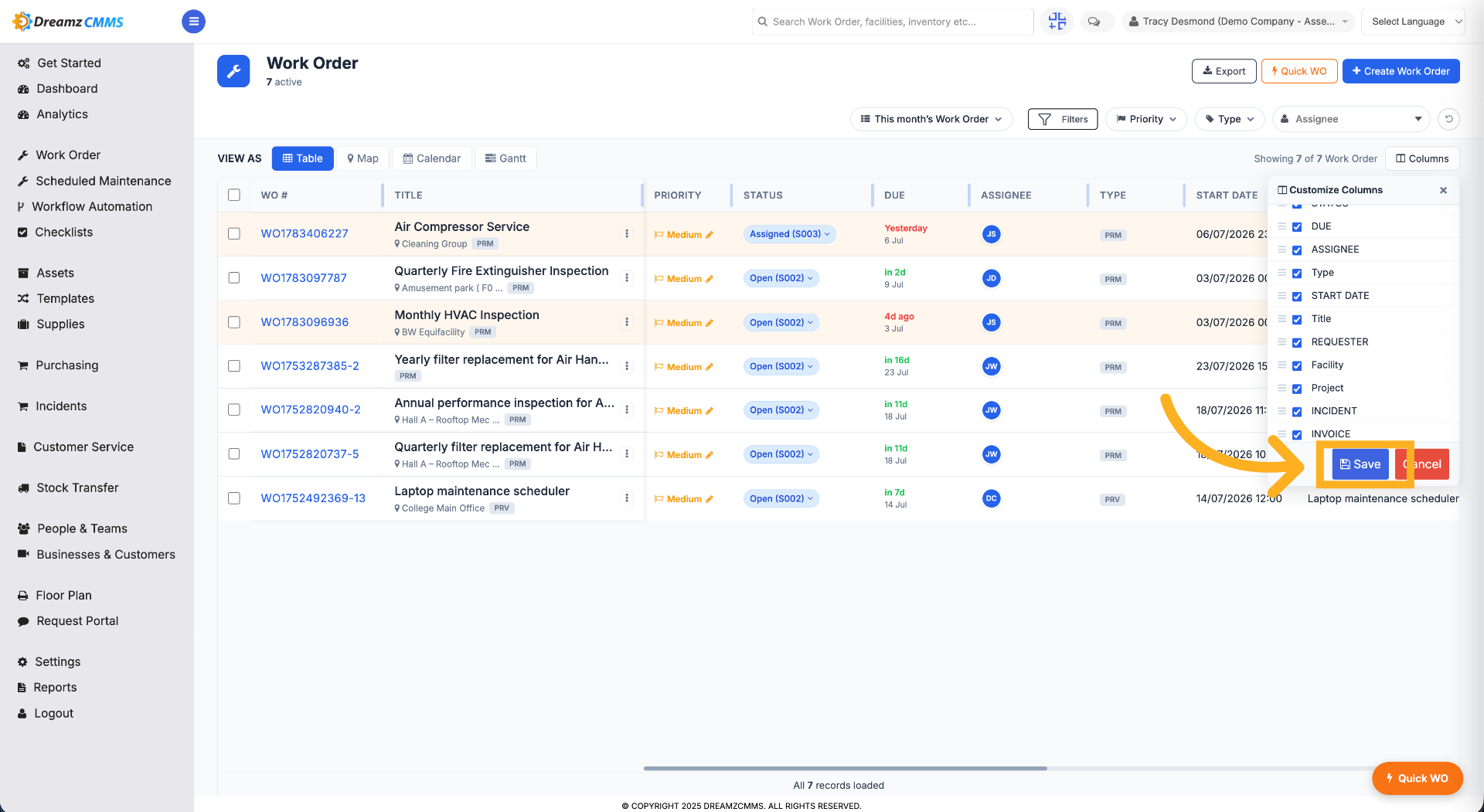Open kebab menu for Laptop maintenance scheduler
Screen dimensions: 1484x812
627,498
